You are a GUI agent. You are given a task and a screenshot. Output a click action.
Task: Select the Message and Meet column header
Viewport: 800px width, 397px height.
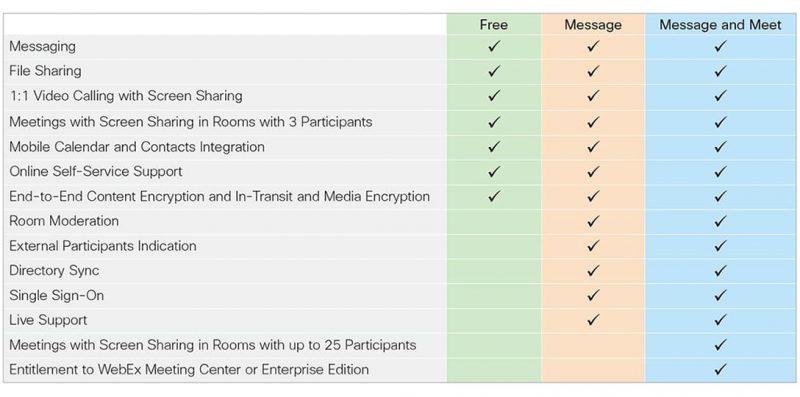(x=720, y=24)
